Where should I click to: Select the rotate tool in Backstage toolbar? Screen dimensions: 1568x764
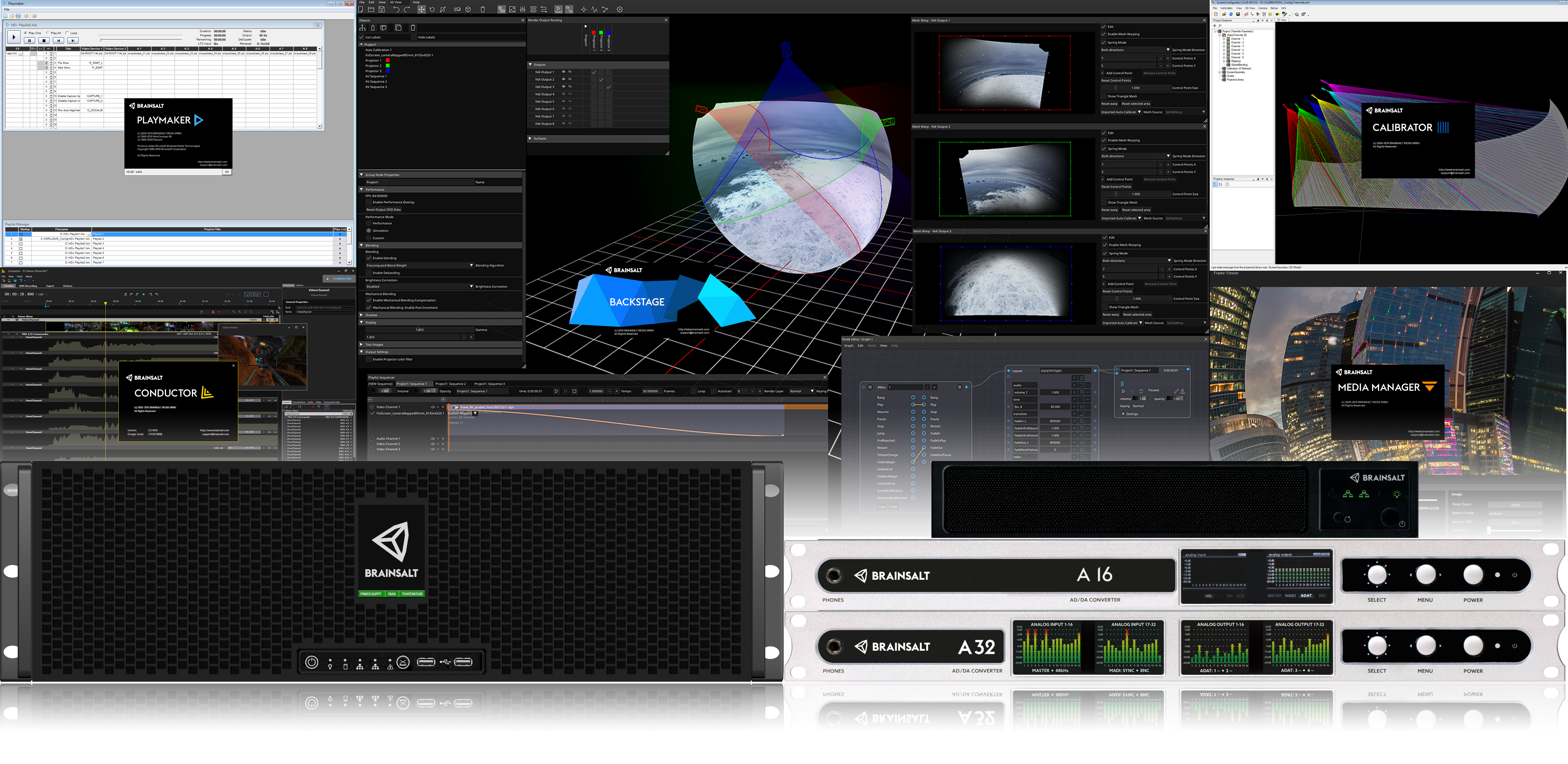432,9
